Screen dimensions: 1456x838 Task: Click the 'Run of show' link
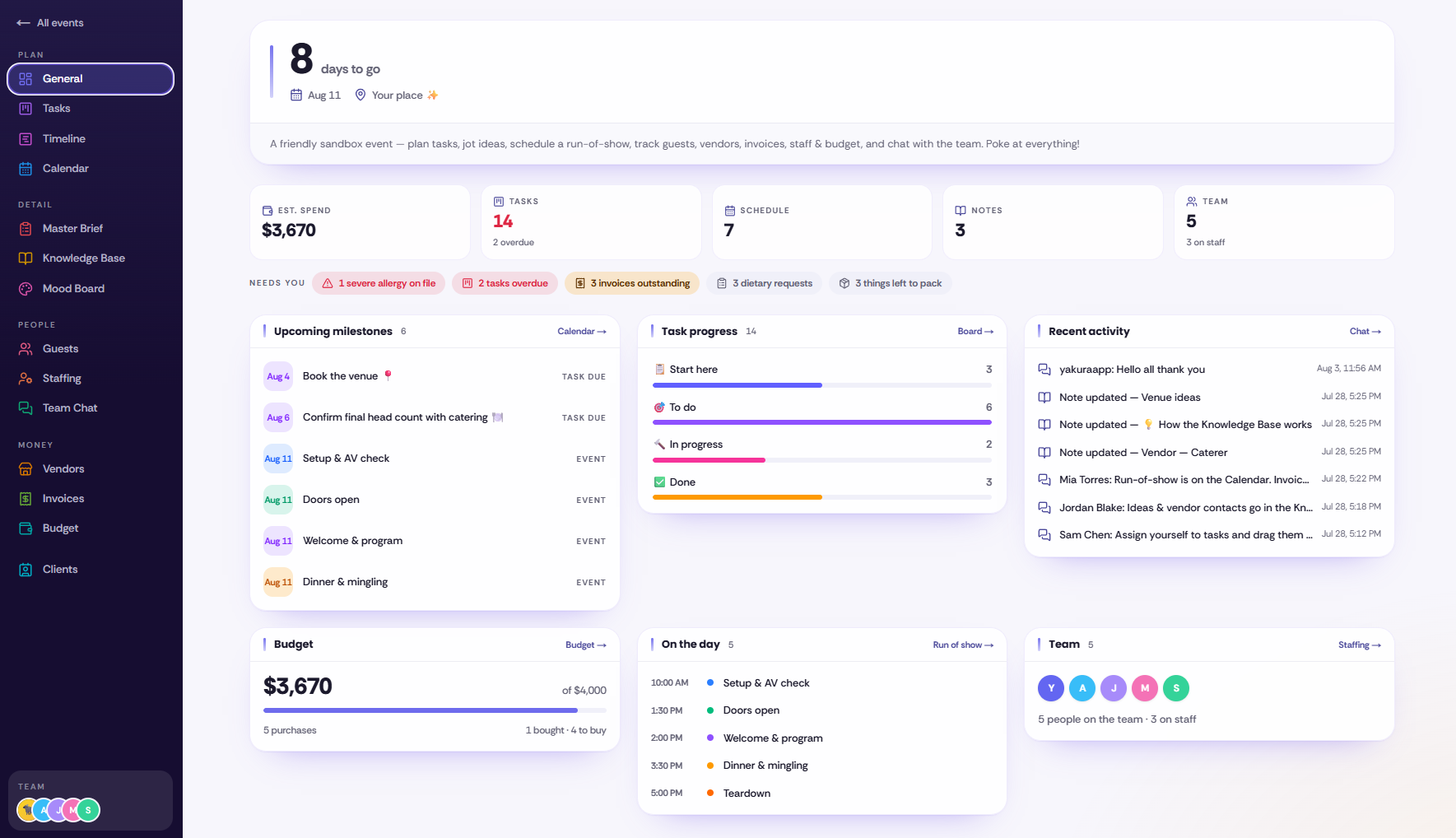tap(963, 645)
